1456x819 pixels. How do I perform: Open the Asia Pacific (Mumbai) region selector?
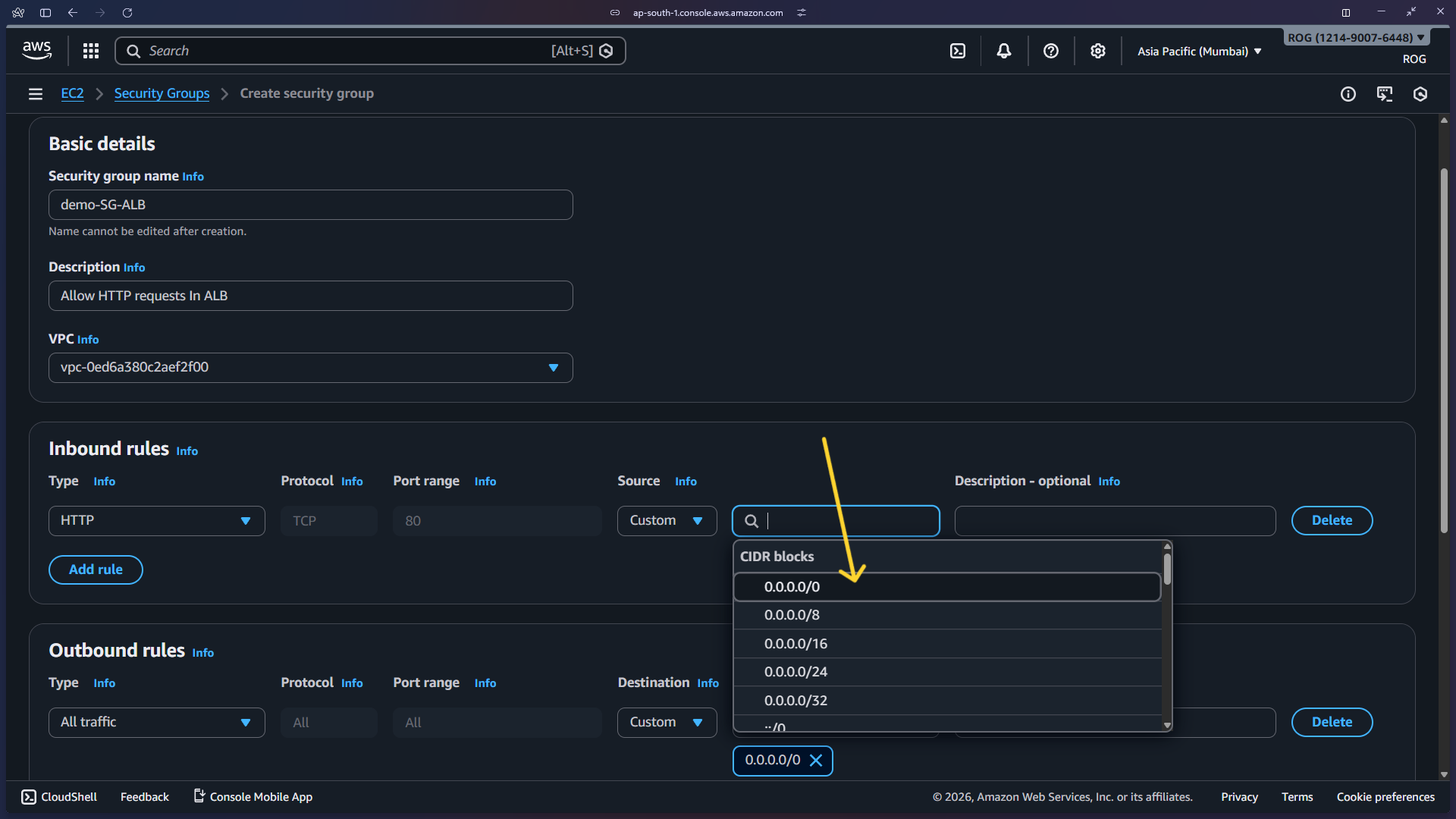pos(1198,51)
